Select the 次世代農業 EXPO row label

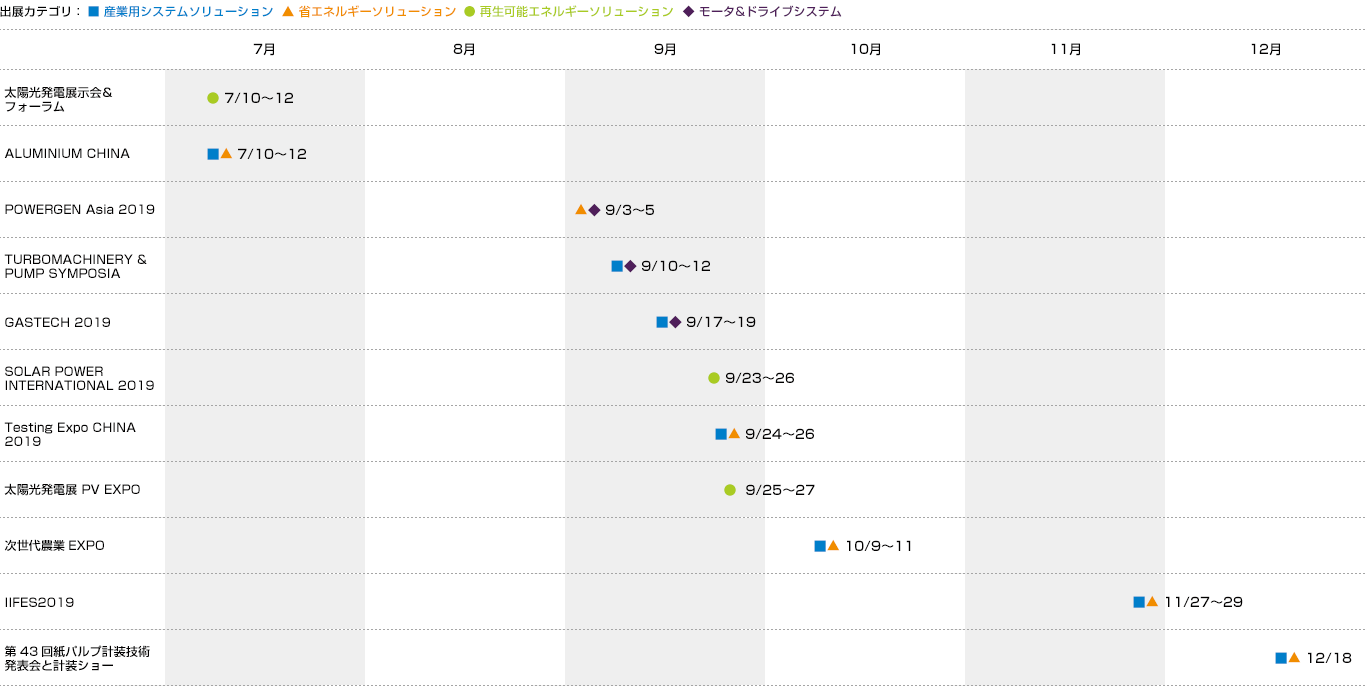pos(55,546)
